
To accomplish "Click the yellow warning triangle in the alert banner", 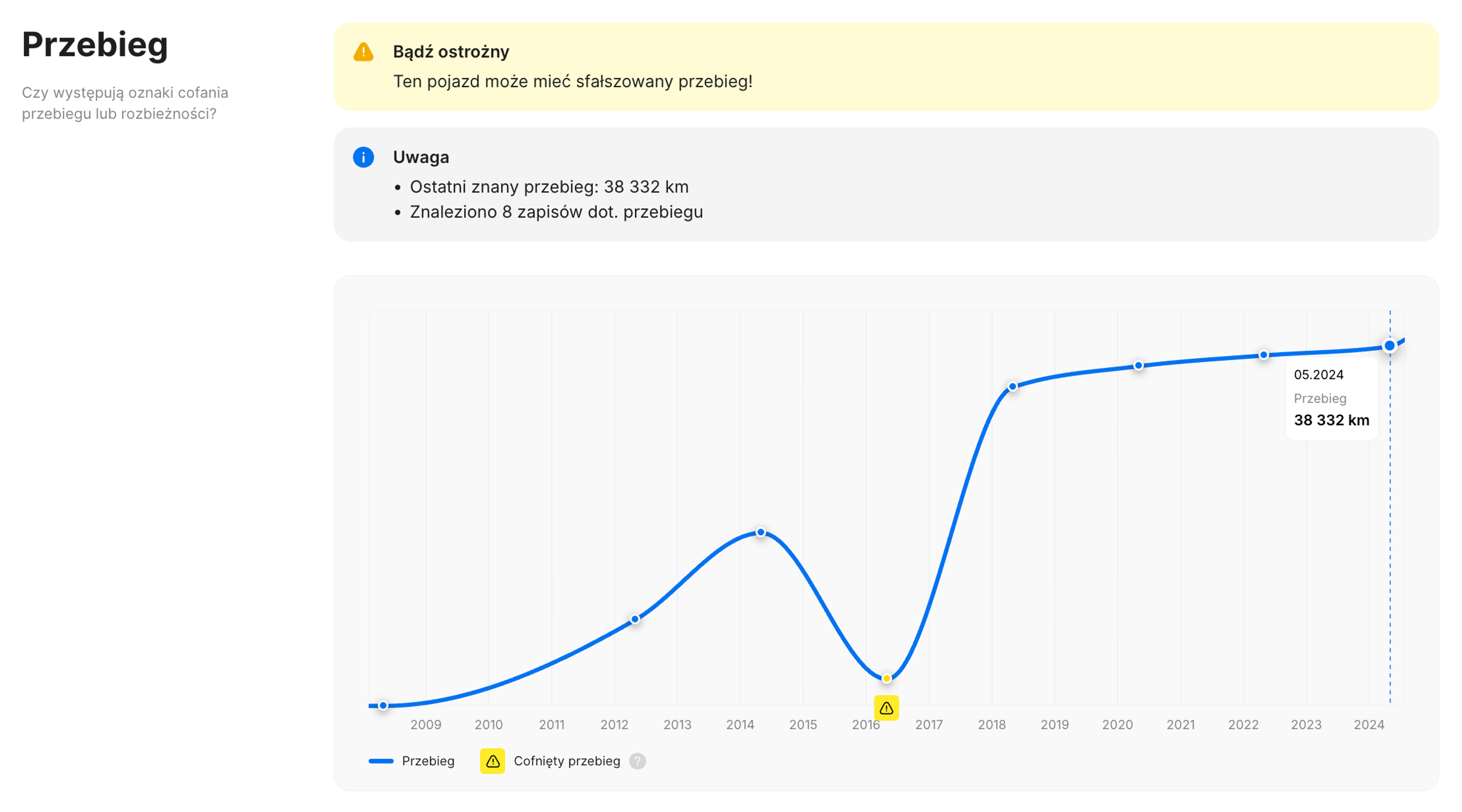I will point(363,52).
